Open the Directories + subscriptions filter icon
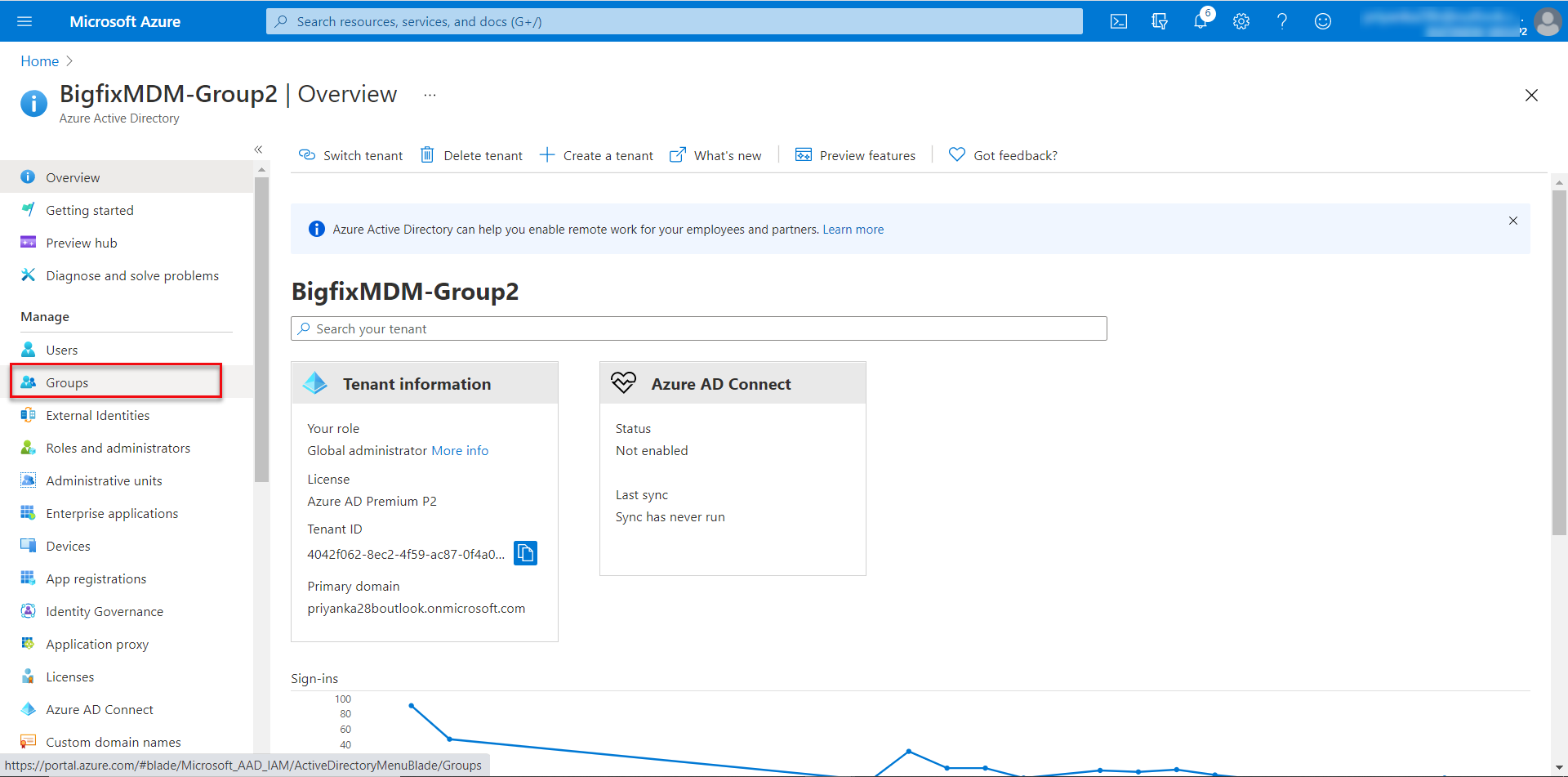Viewport: 1568px width, 777px height. [x=1160, y=21]
